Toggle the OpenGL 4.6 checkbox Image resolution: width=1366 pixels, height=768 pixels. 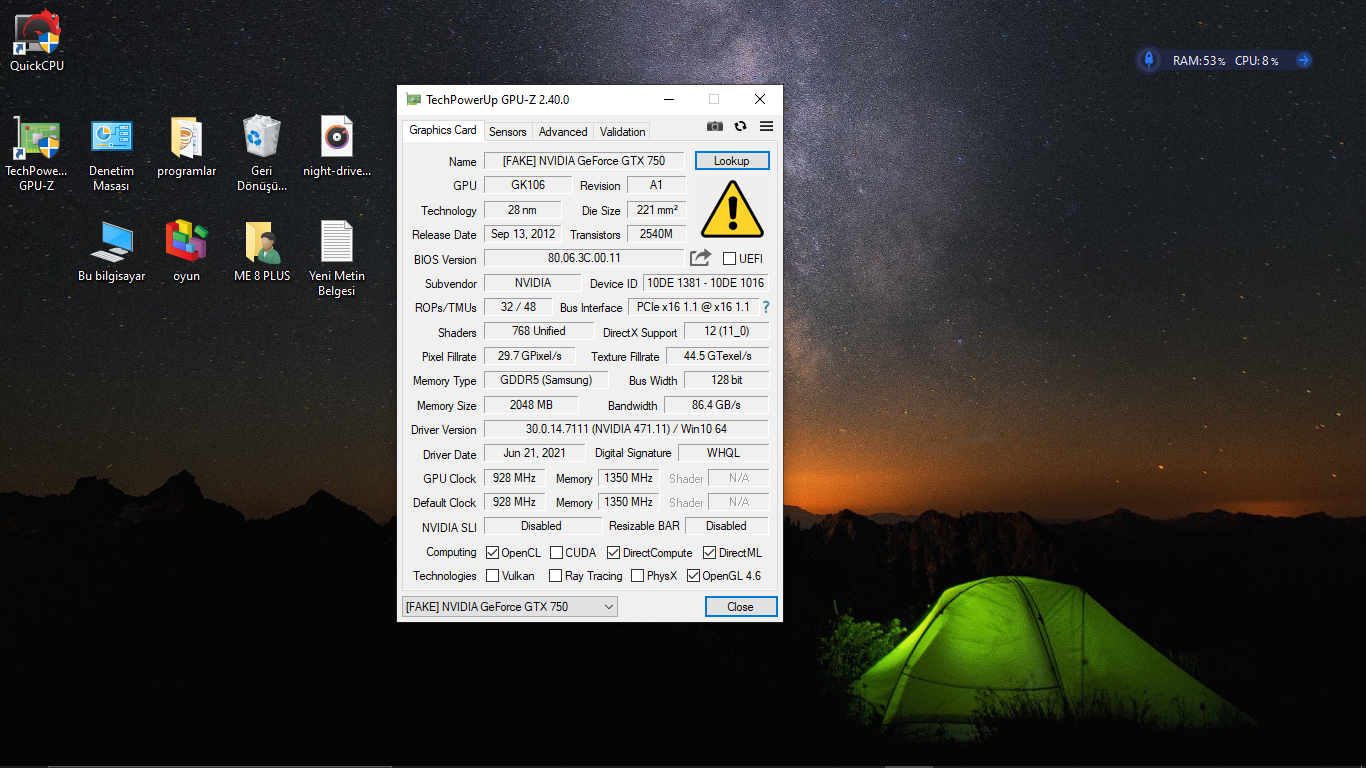(693, 576)
